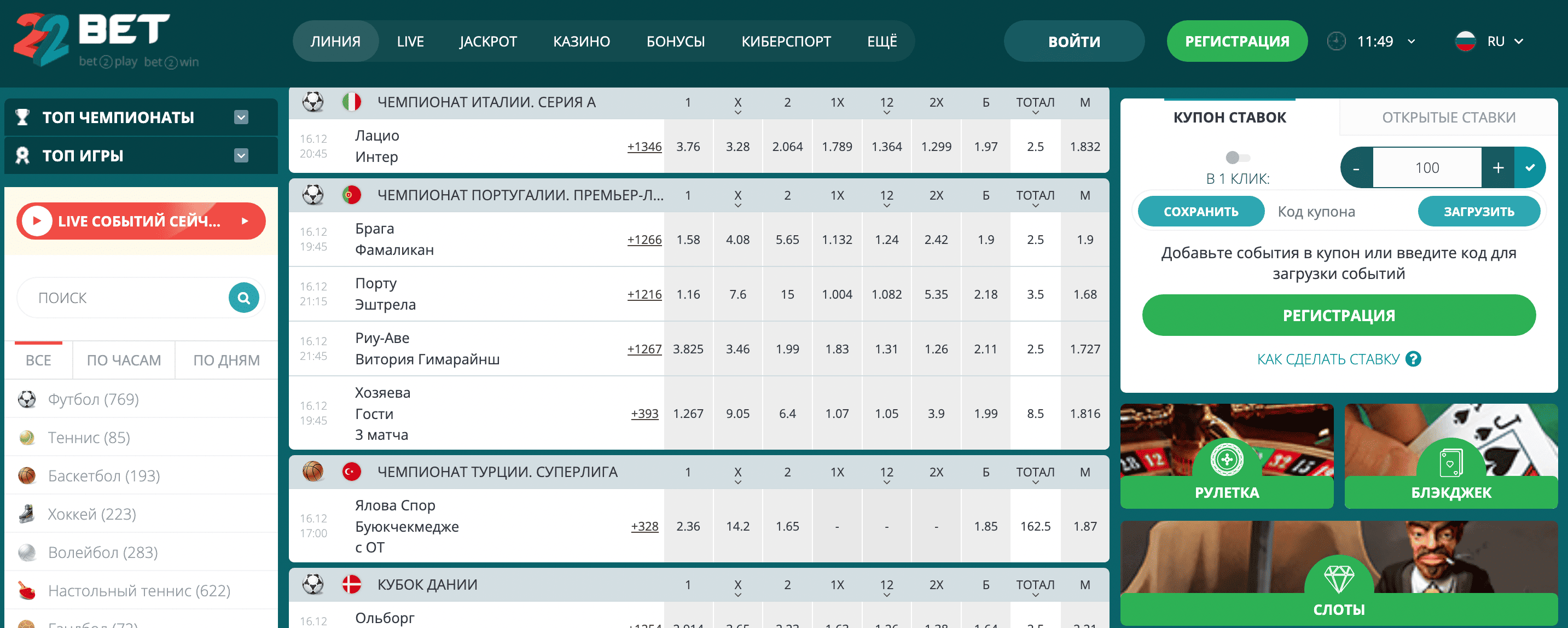Click the Italian flag icon
Image resolution: width=1568 pixels, height=628 pixels.
click(x=352, y=102)
